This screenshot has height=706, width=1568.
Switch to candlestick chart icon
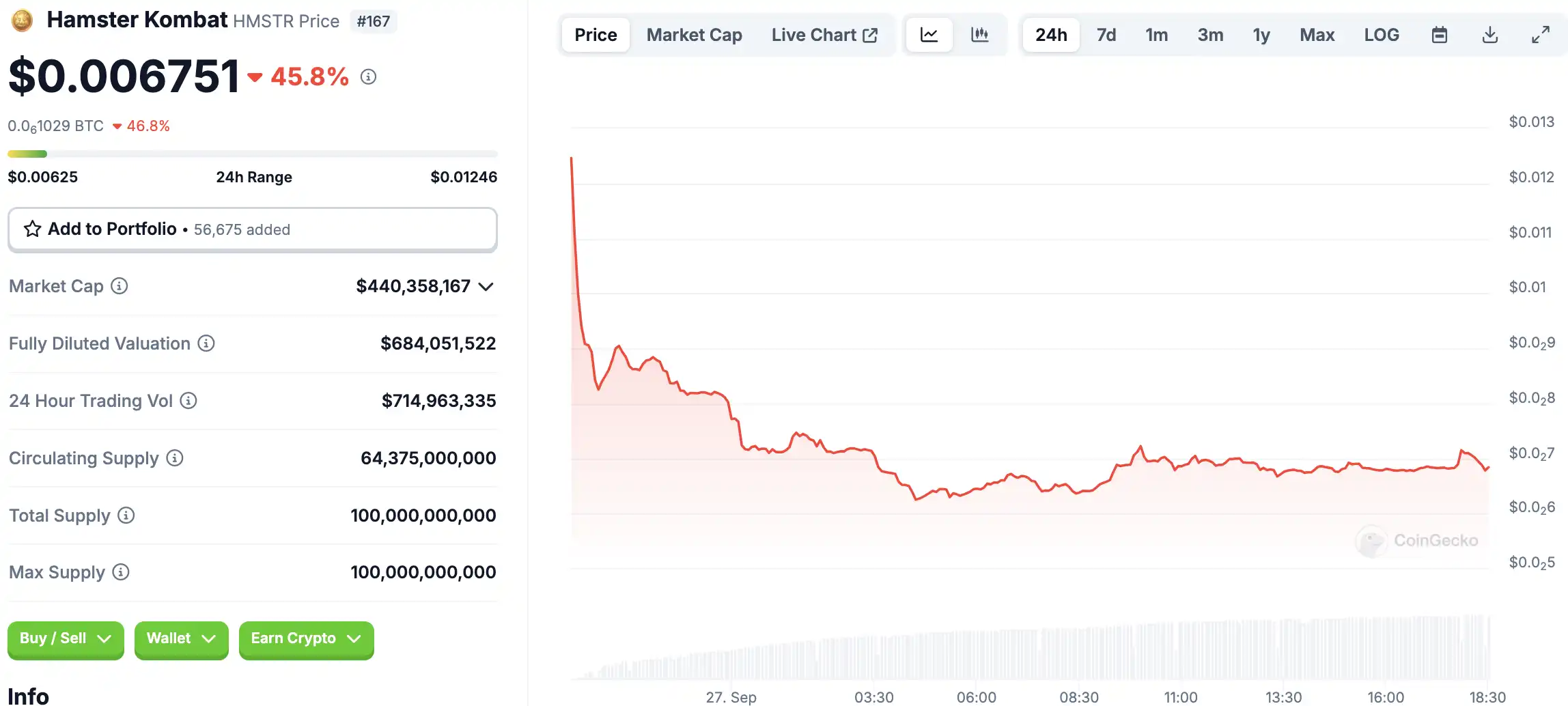(979, 35)
